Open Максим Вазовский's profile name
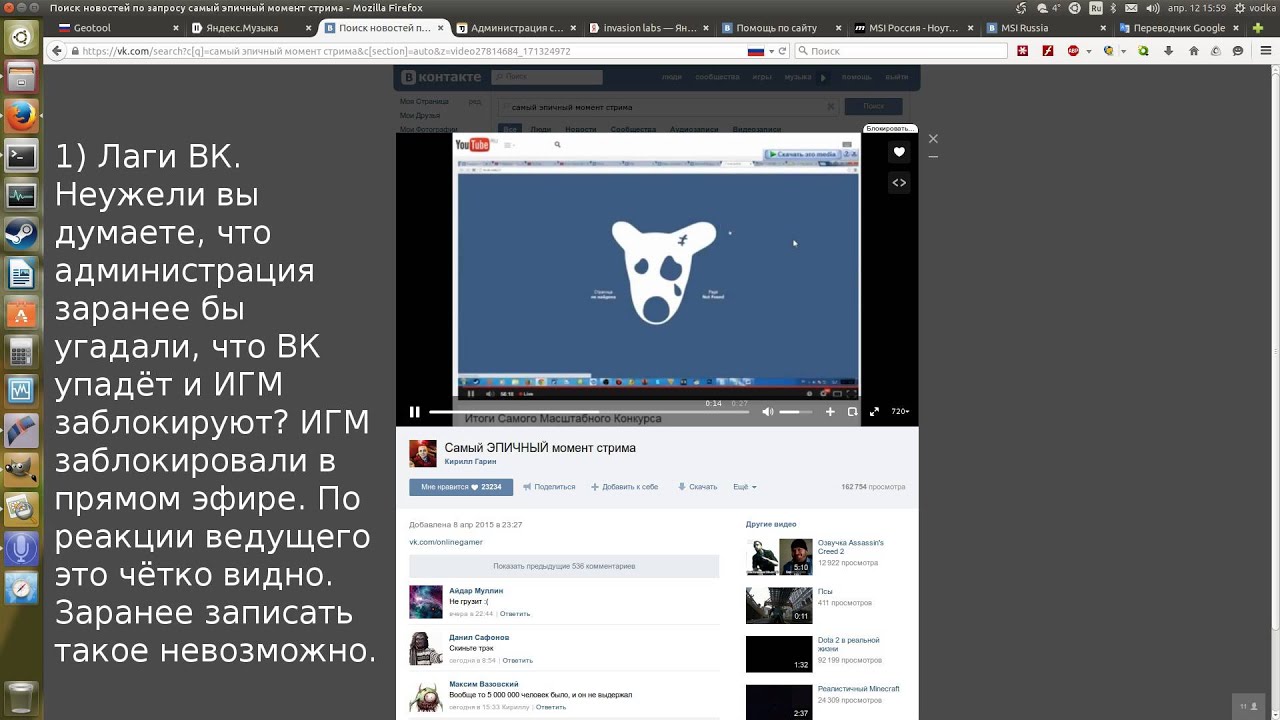The height and width of the screenshot is (720, 1280). tap(484, 684)
